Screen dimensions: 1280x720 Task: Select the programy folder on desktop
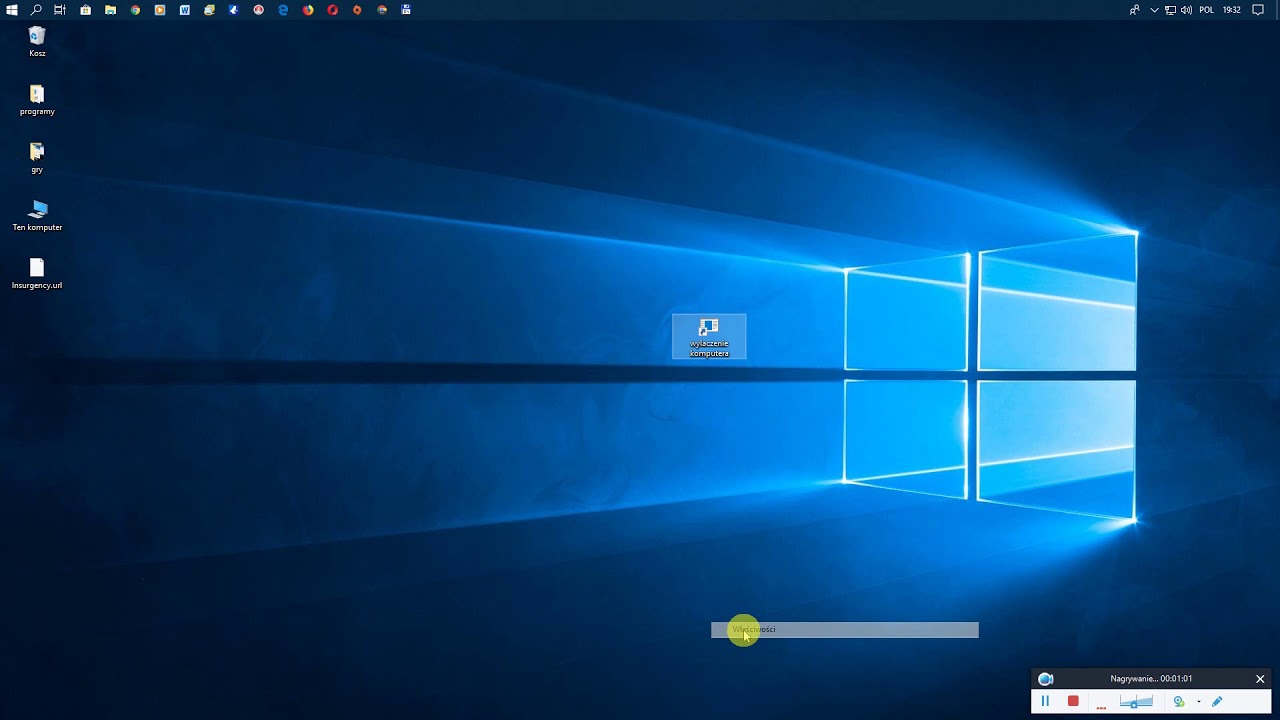tap(37, 100)
